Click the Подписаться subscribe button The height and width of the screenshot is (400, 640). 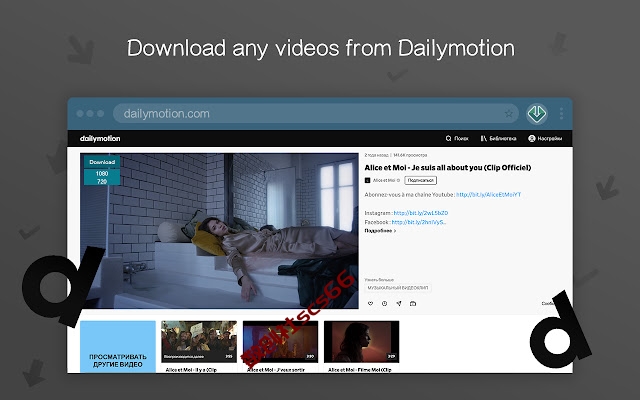(x=420, y=180)
